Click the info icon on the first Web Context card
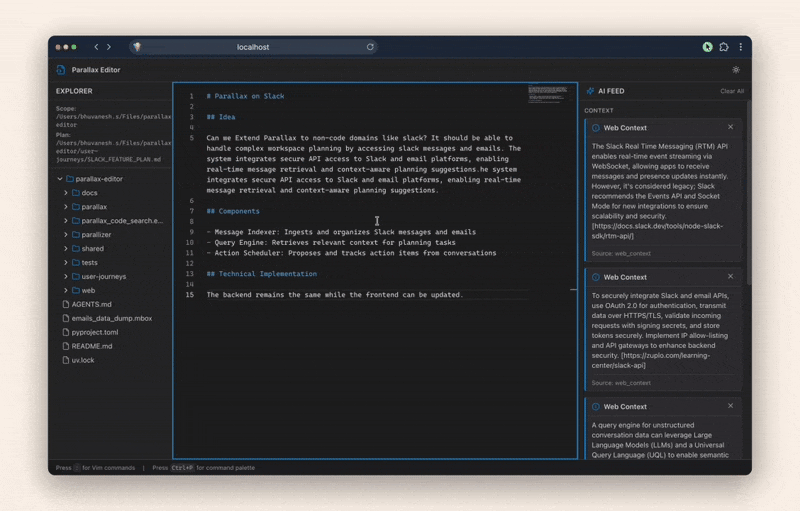The height and width of the screenshot is (511, 800). (596, 128)
